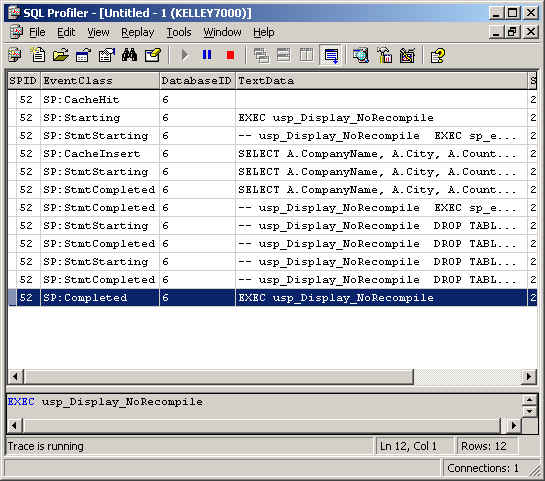Select the SP:Starting event row

coord(272,117)
